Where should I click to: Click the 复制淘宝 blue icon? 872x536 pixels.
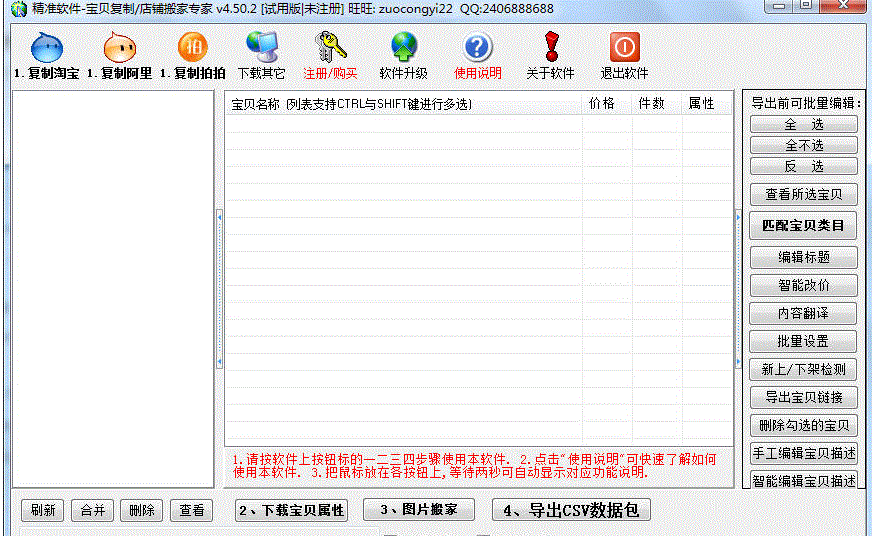click(47, 47)
